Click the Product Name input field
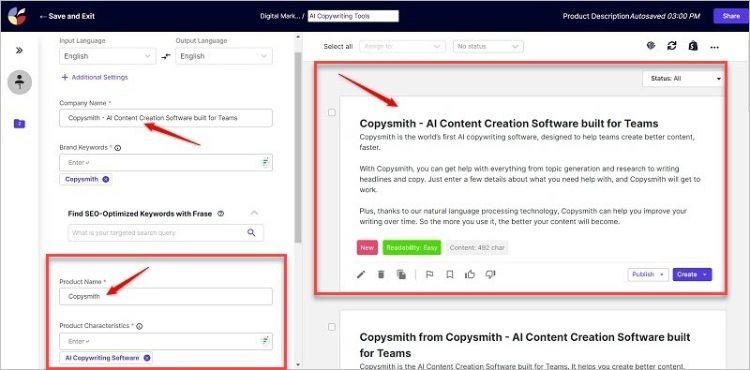Screen dimensions: 750x370 pyautogui.click(x=166, y=296)
